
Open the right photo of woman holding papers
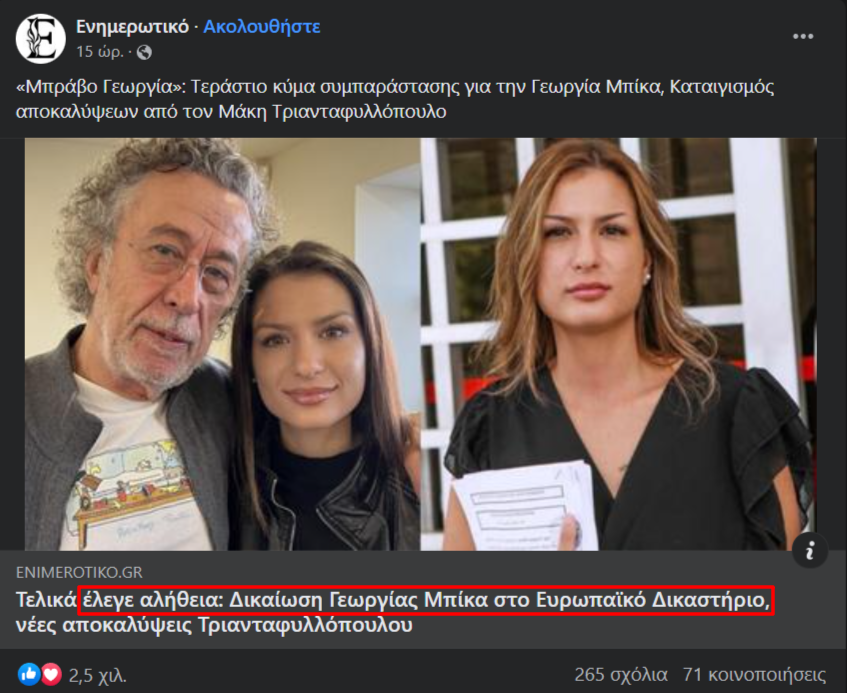tap(619, 344)
